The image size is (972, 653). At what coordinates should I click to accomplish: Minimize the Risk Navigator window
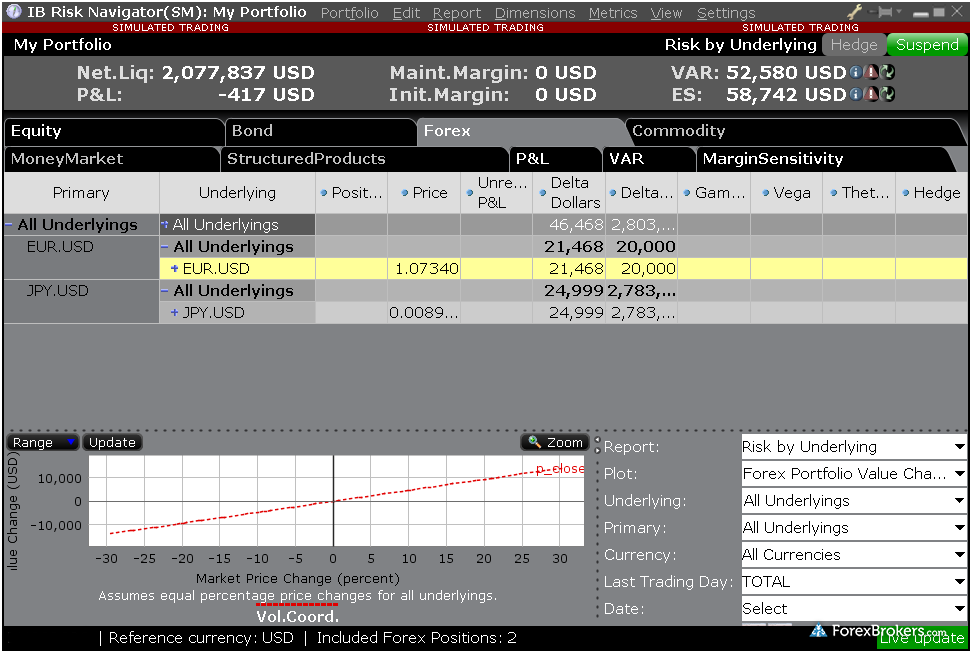921,13
